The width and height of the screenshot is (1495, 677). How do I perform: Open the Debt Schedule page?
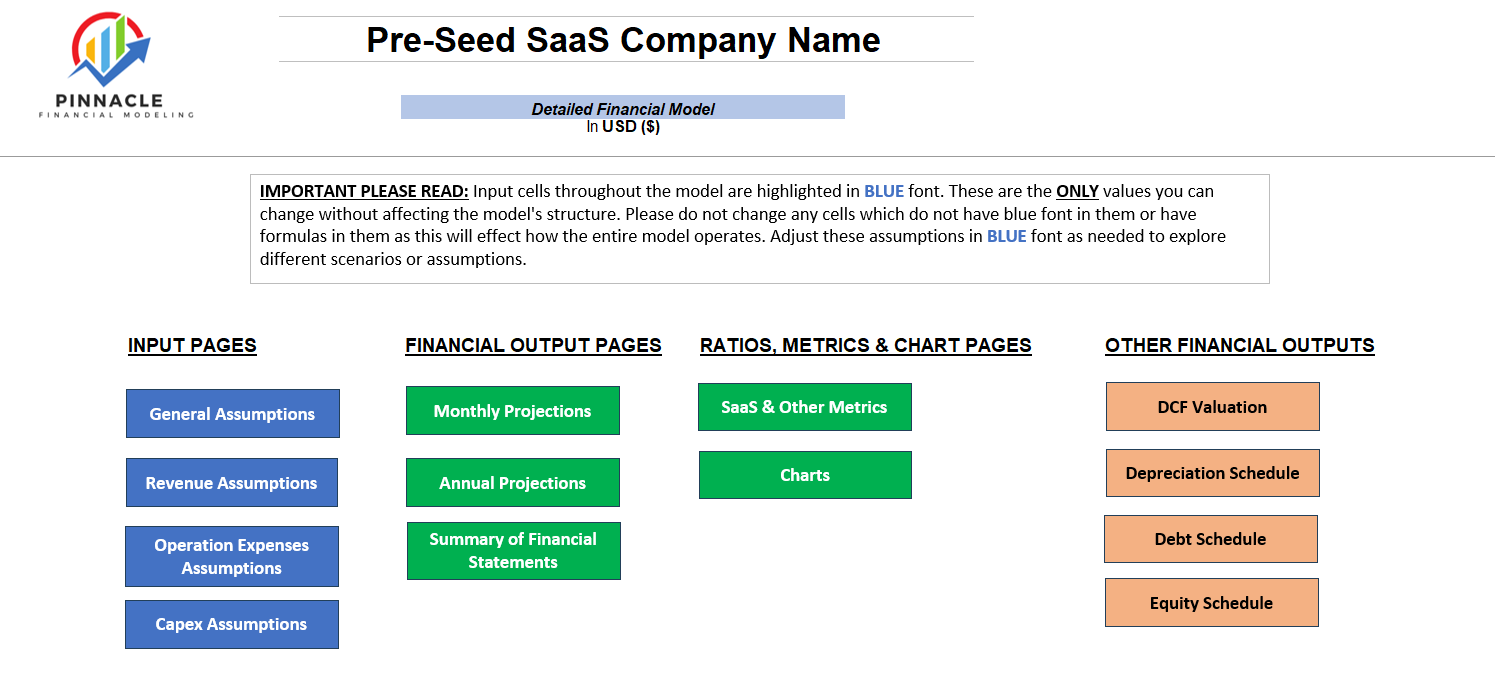pyautogui.click(x=1210, y=538)
